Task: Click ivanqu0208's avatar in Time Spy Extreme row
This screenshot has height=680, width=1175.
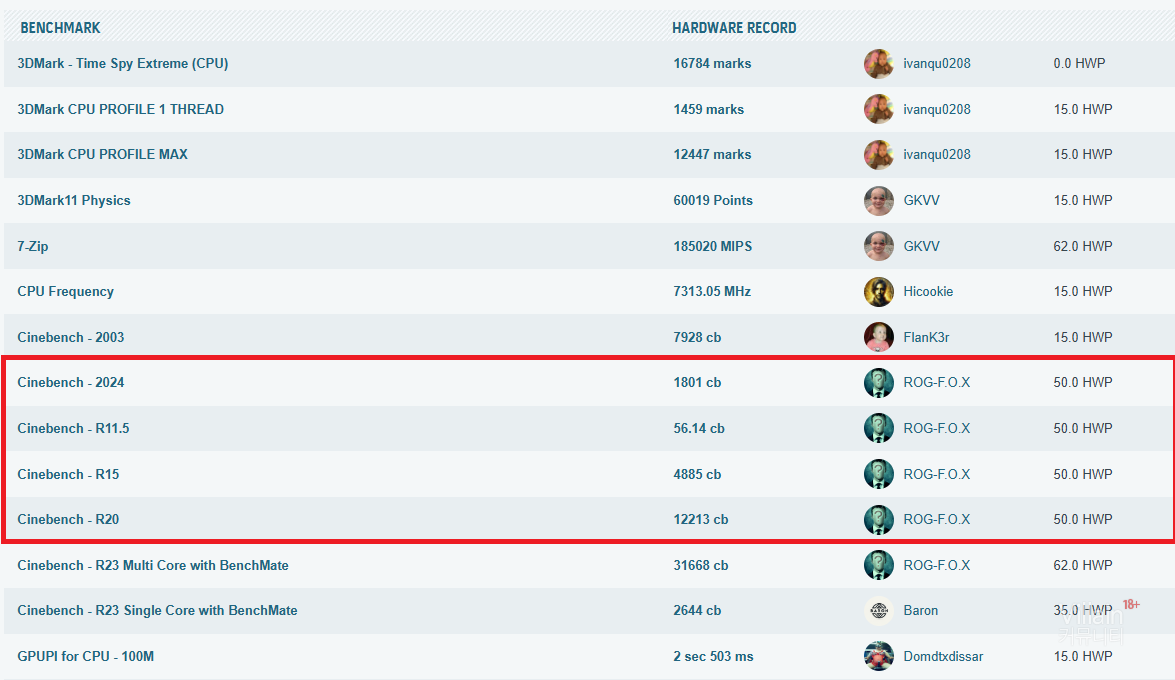Action: click(x=878, y=64)
